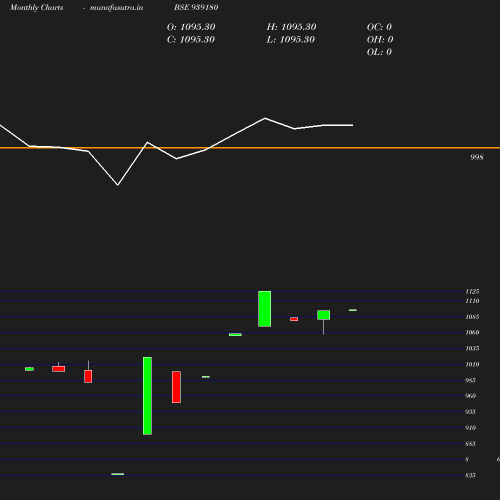The width and height of the screenshot is (500, 500).
Task: Click the green candle with a long lower wick
Action: (x=323, y=315)
